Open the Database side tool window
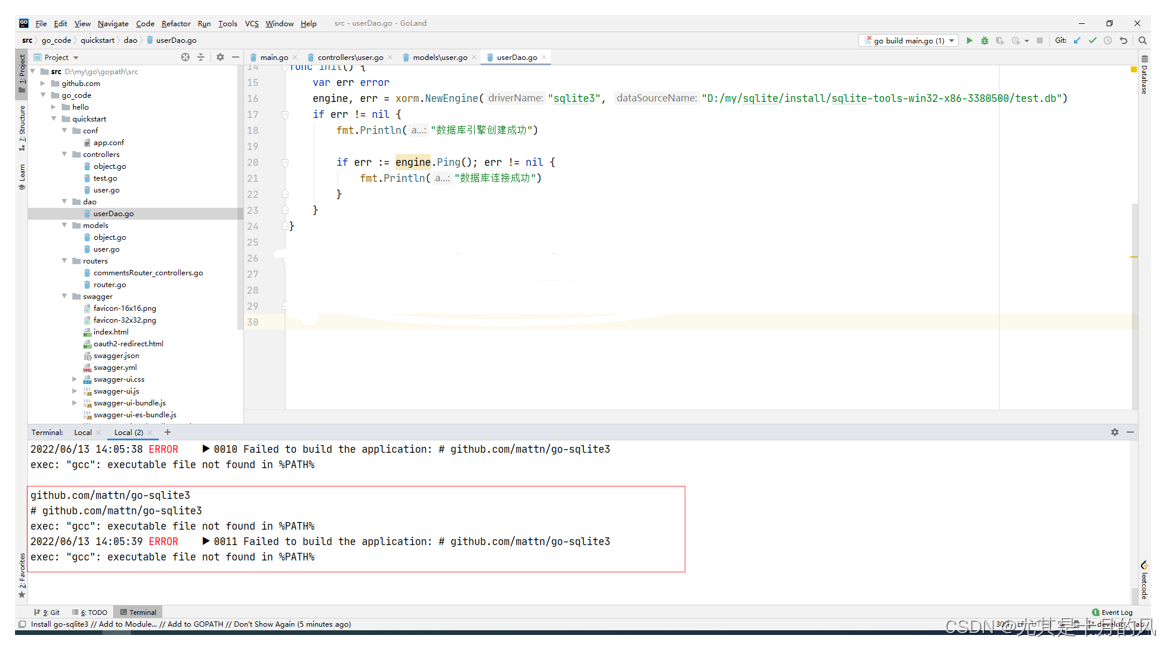 point(1144,75)
